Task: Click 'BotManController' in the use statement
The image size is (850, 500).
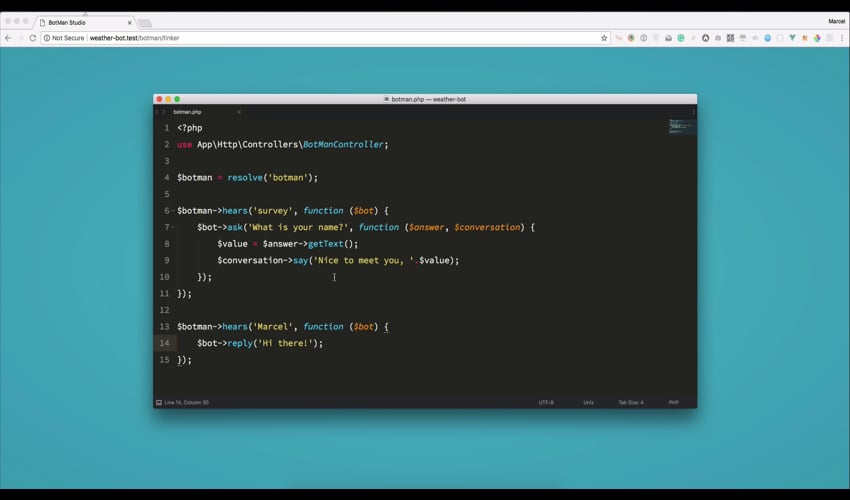Action: (x=343, y=144)
